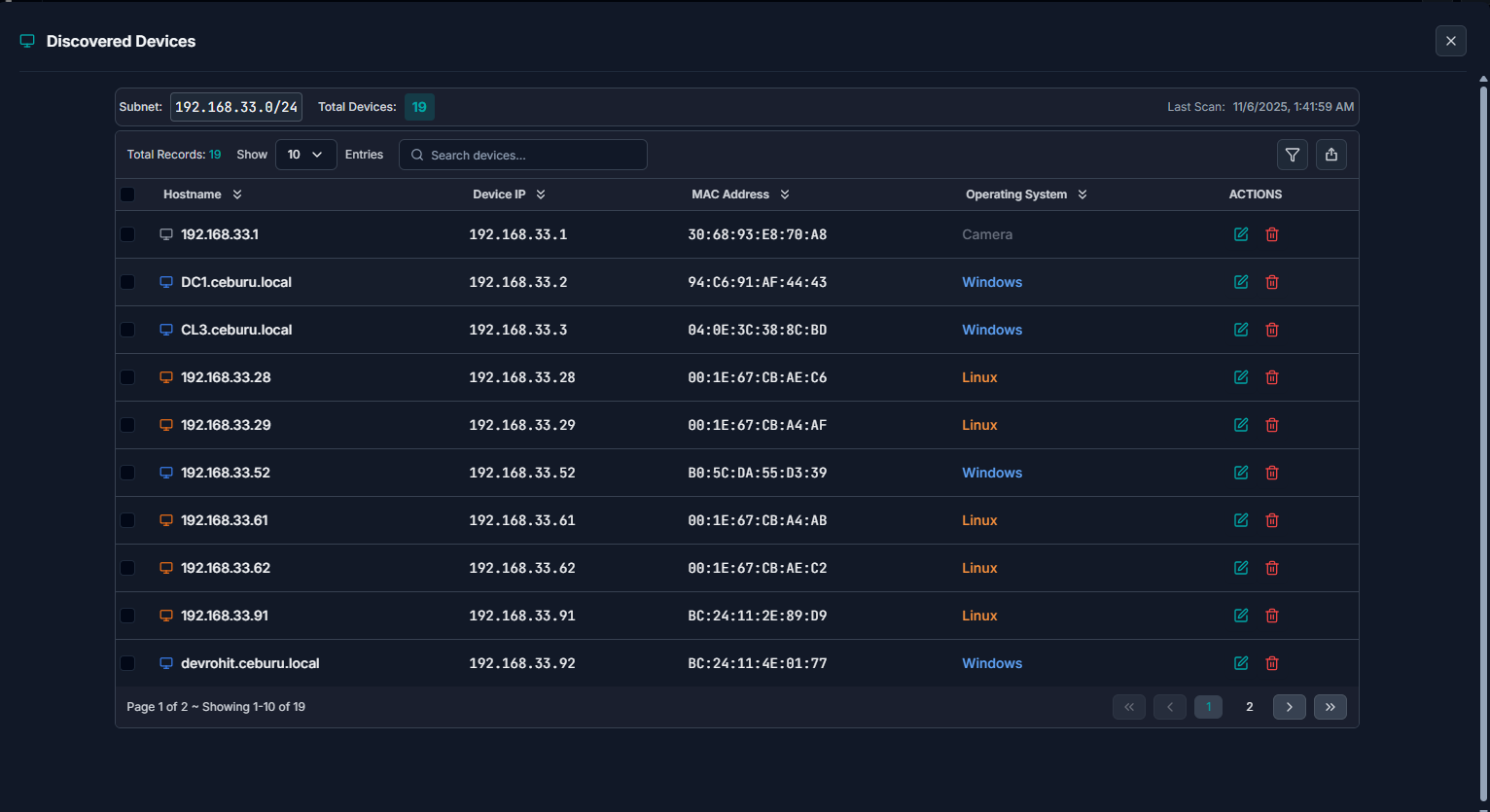Tick the checkbox for 192.168.33.29
1490x812 pixels.
click(127, 425)
